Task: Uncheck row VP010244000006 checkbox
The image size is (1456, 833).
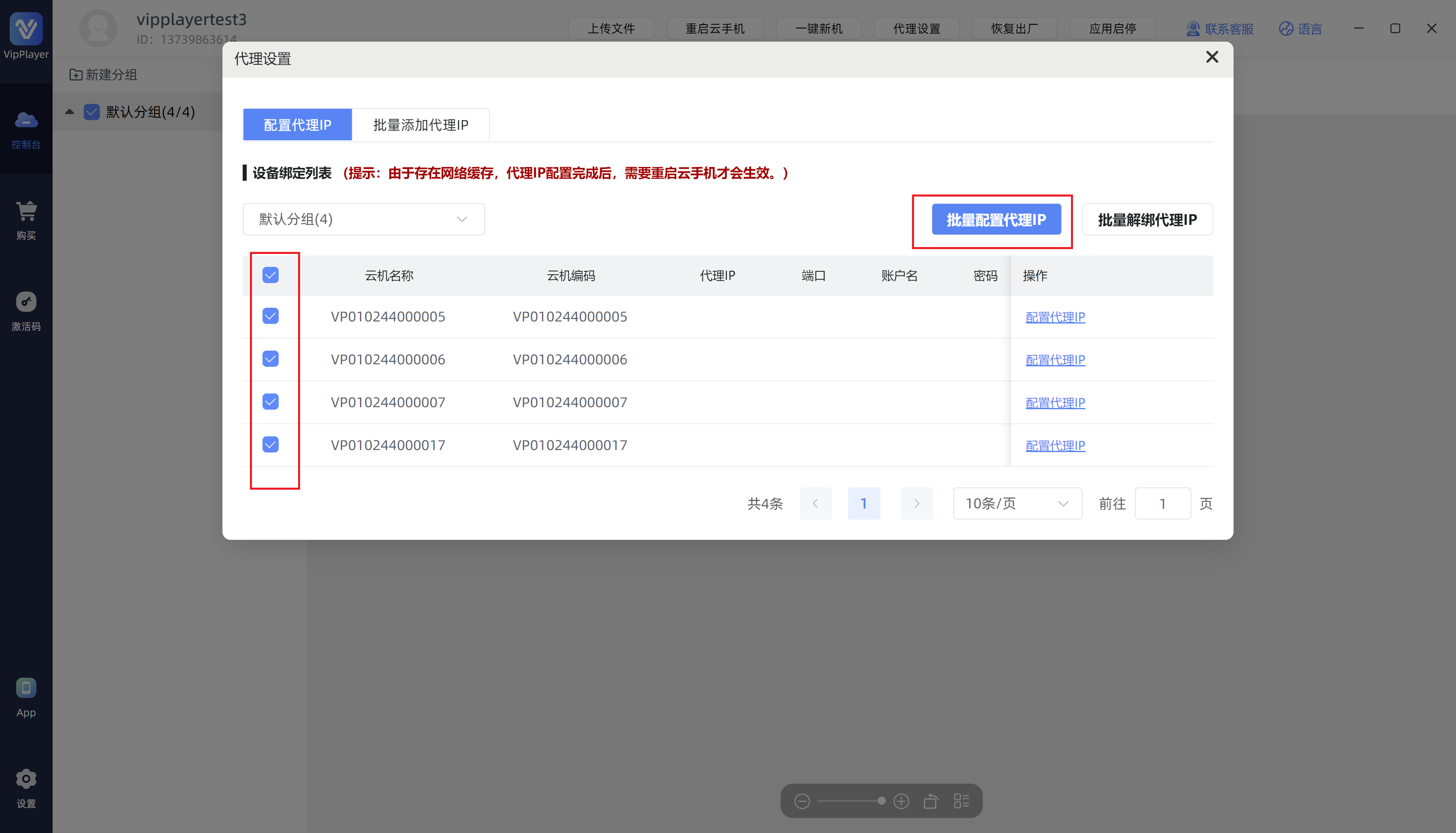Action: click(271, 359)
